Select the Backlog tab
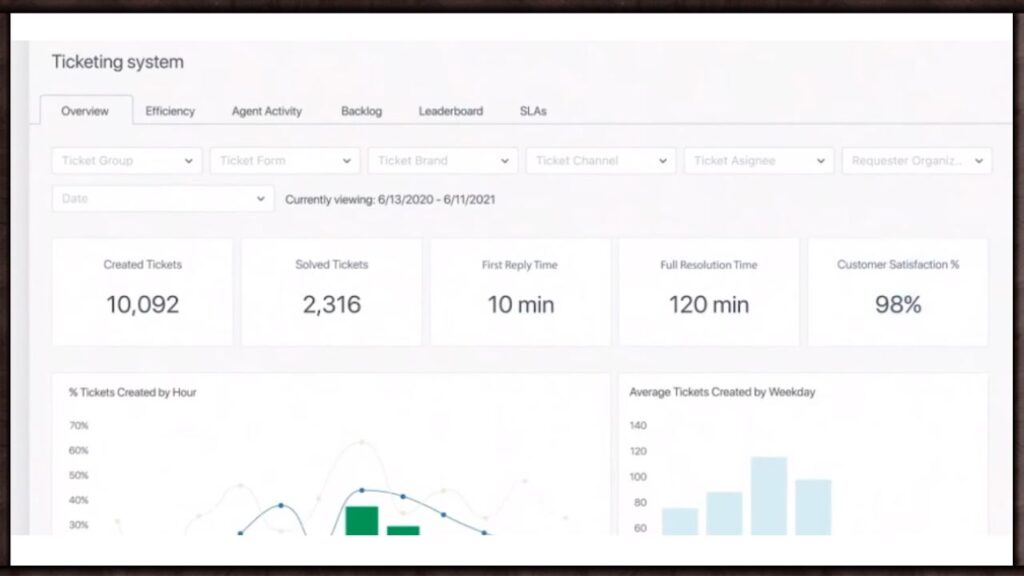 tap(361, 111)
